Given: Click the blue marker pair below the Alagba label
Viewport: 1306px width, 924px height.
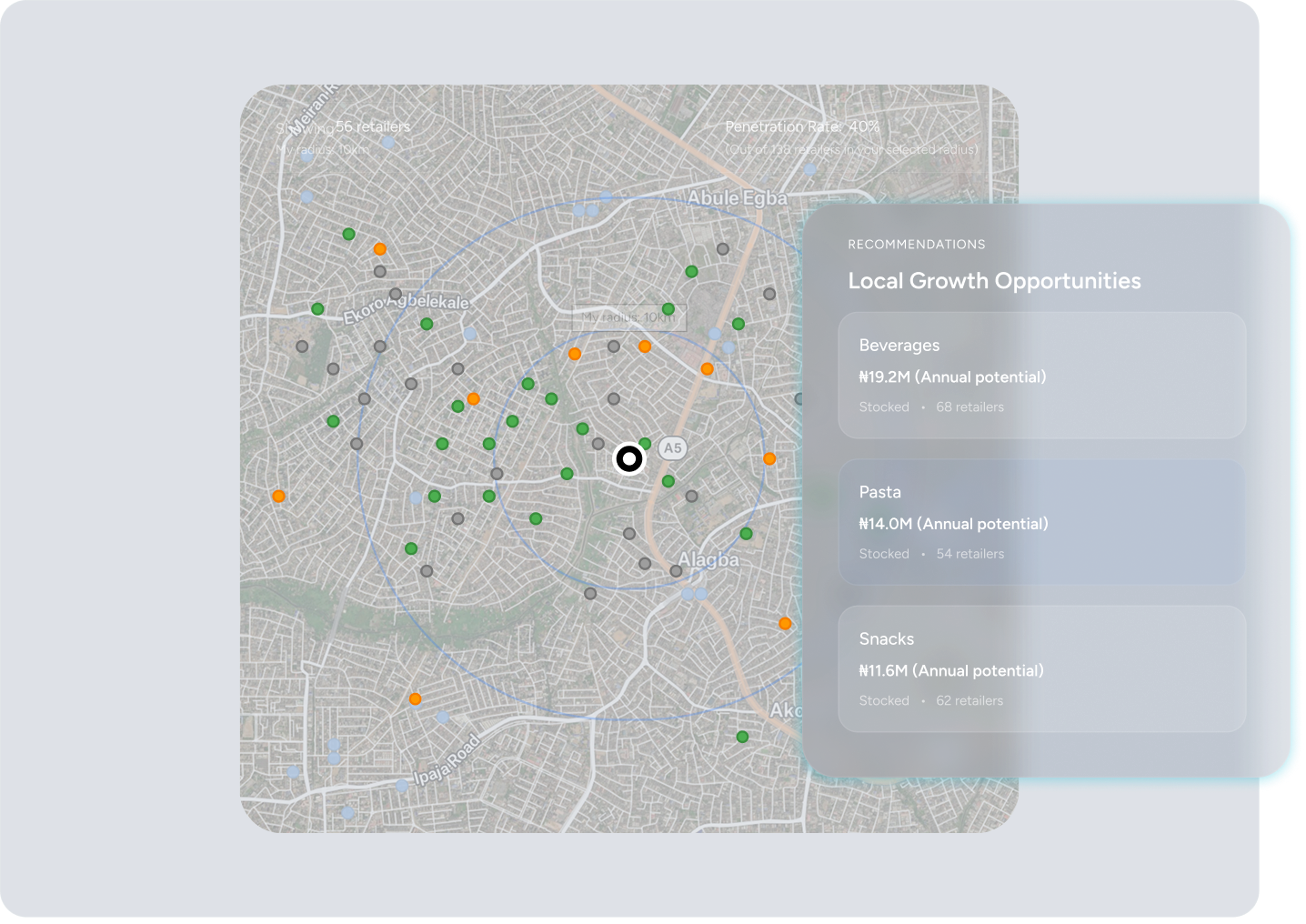Looking at the screenshot, I should (694, 594).
